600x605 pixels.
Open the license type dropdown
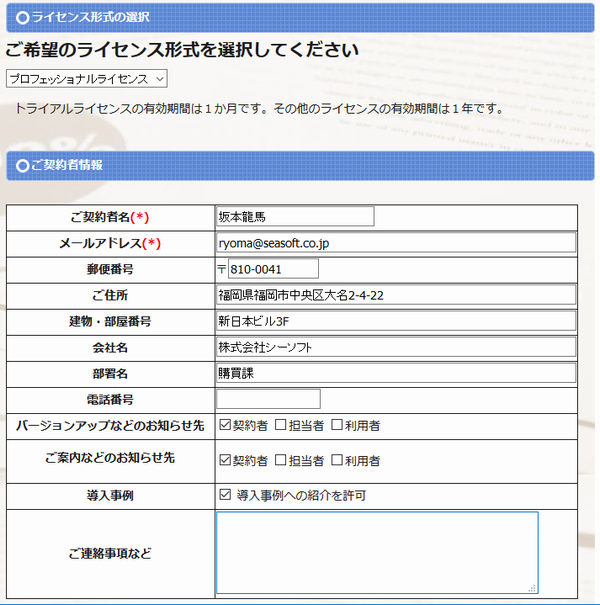(x=86, y=78)
